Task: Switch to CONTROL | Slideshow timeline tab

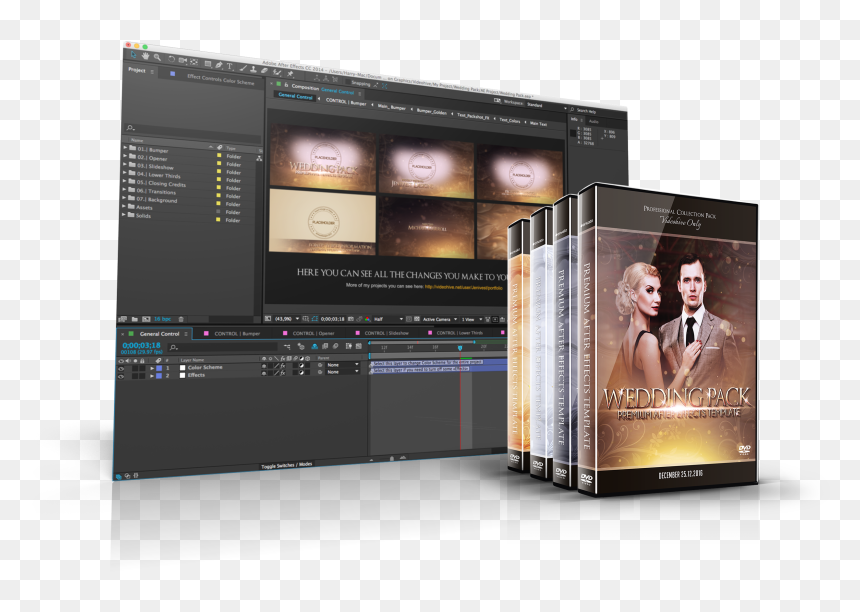Action: [x=387, y=333]
